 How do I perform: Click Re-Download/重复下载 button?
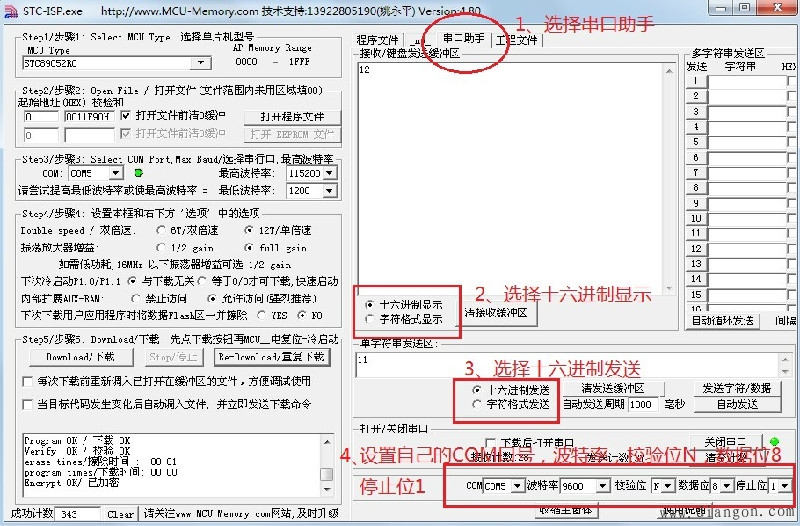272,357
